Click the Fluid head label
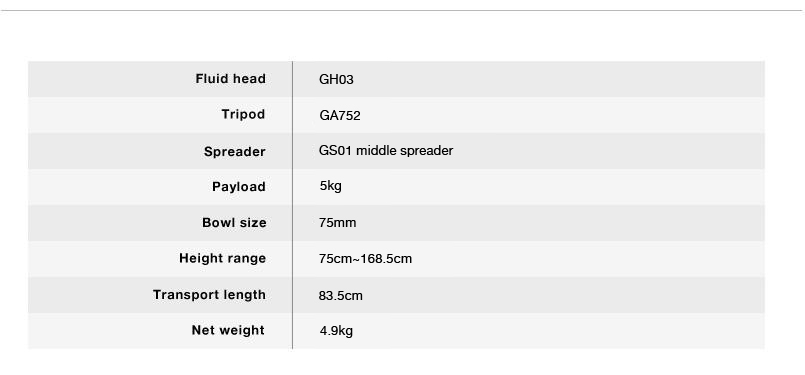 (x=231, y=79)
